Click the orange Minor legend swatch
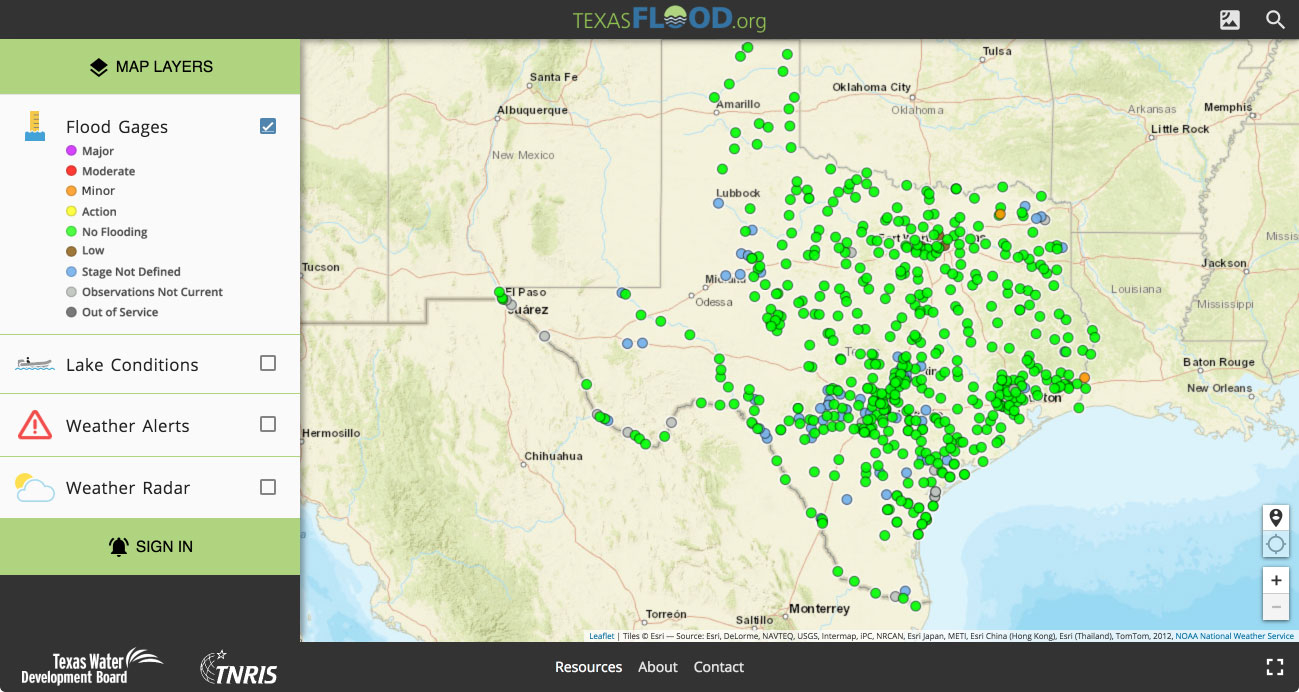Screen dimensions: 1299x692 point(71,191)
